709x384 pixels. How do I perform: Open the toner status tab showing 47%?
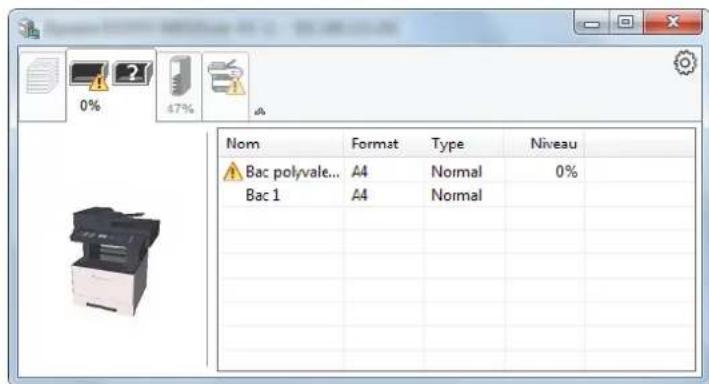click(180, 86)
